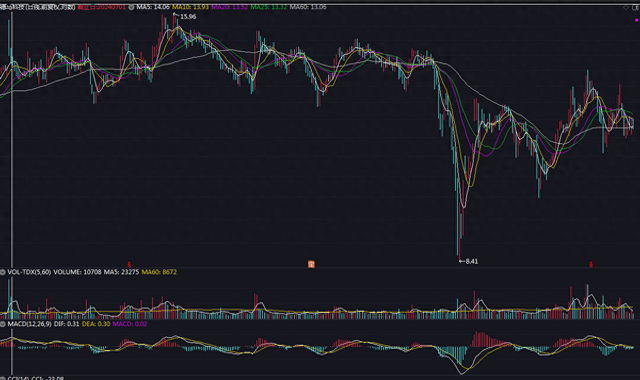640x380 pixels.
Task: Open the MA indicator settings circle icon
Action: 131,7
